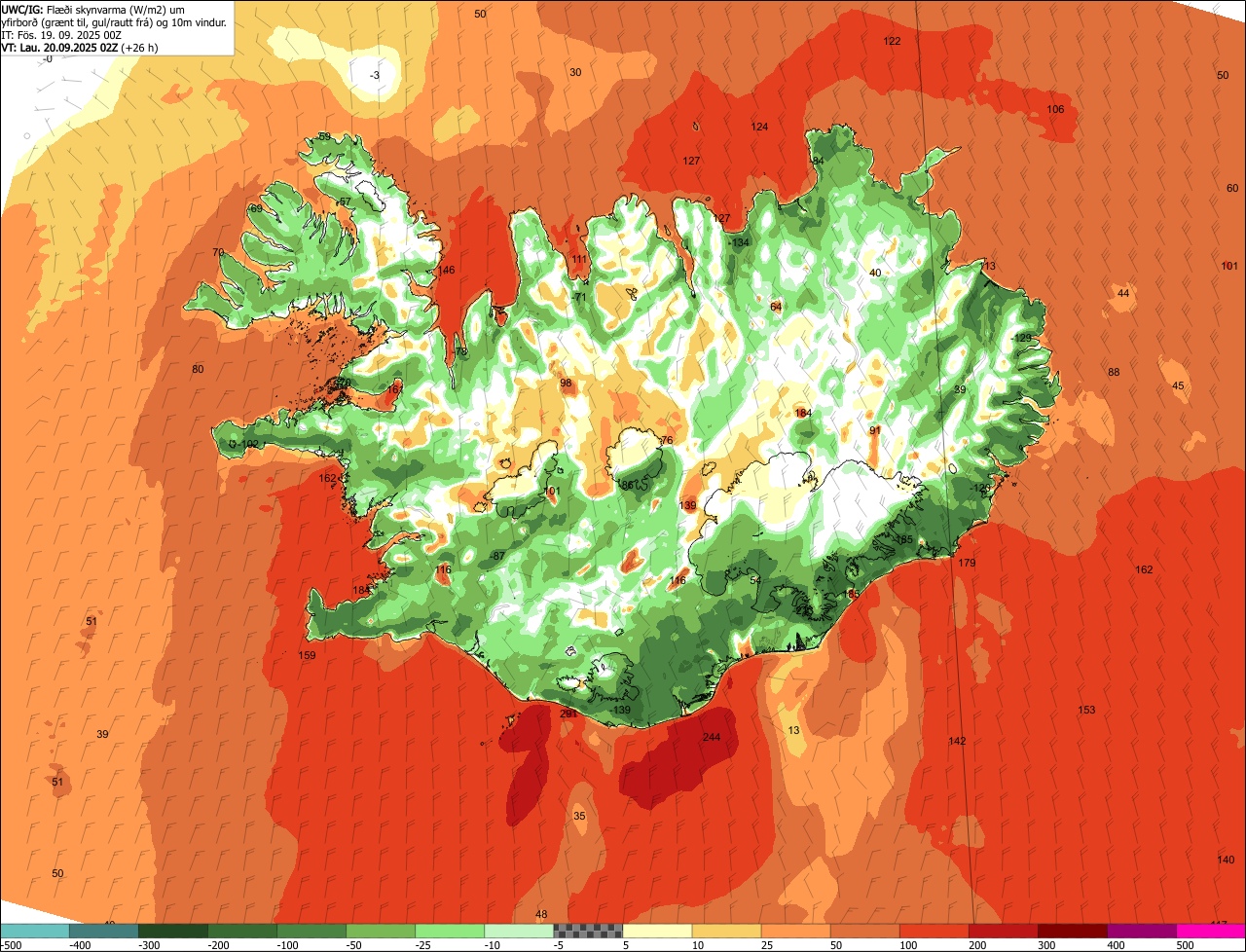Click the value 54 in south Iceland
This screenshot has width=1246, height=952.
(x=755, y=580)
